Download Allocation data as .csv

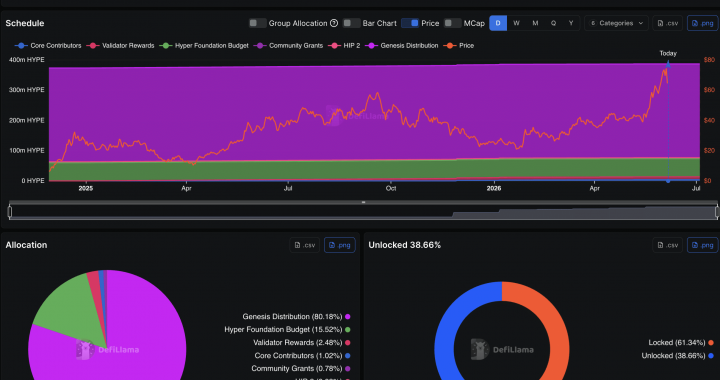(x=304, y=245)
